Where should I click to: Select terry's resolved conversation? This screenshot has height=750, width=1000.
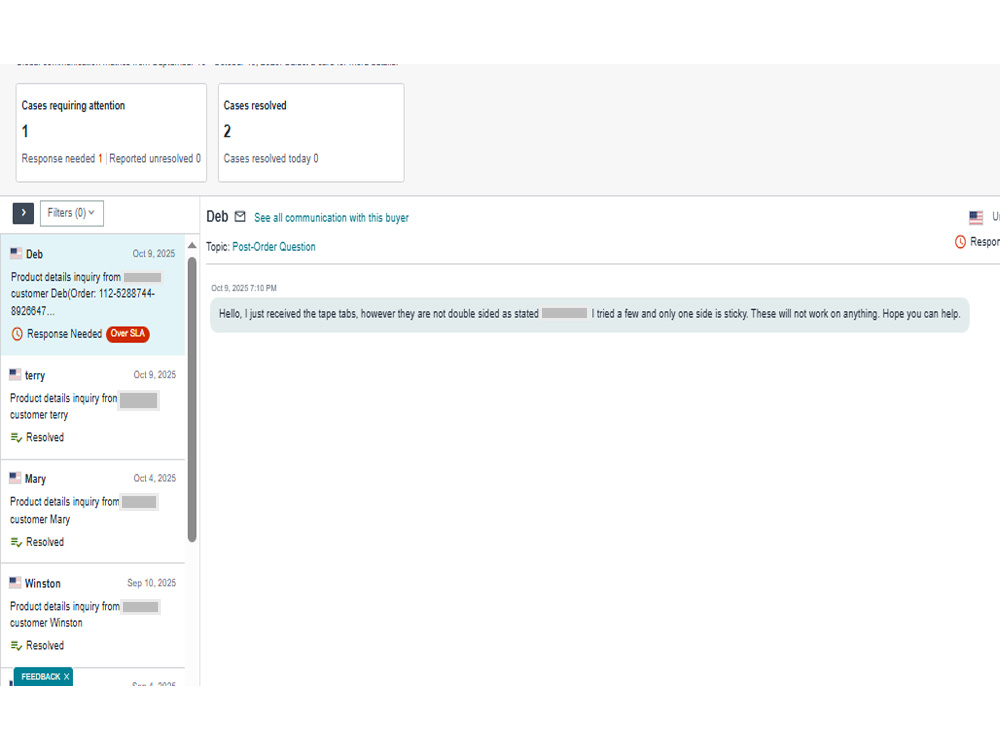[x=93, y=407]
